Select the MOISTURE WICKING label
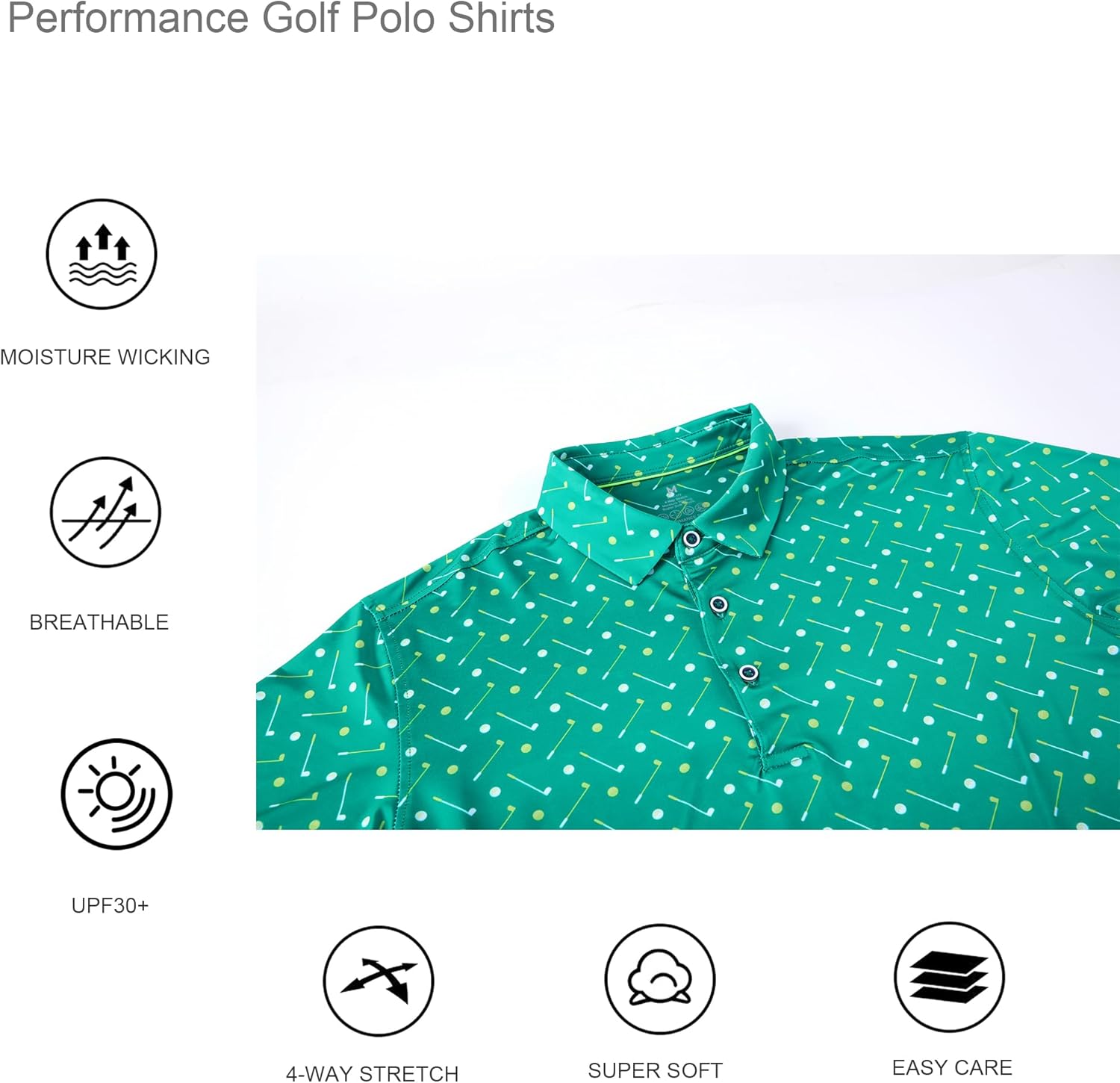1120x1083 pixels. pyautogui.click(x=105, y=357)
